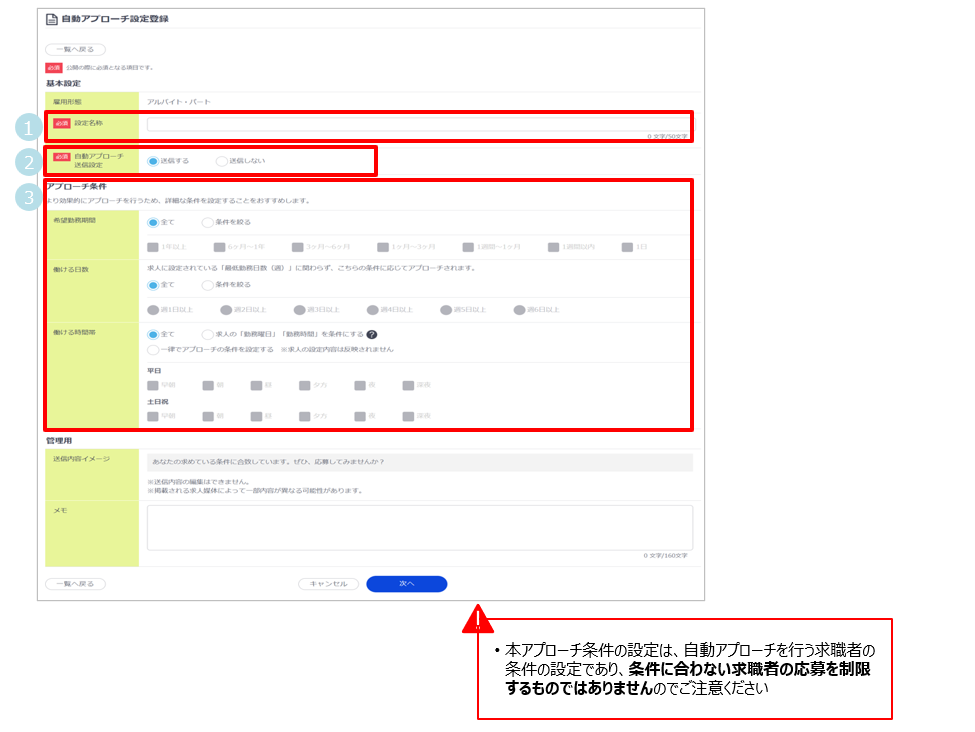This screenshot has height=732, width=975.
Task: Click the numbered circle 2 callout
Action: coord(28,162)
